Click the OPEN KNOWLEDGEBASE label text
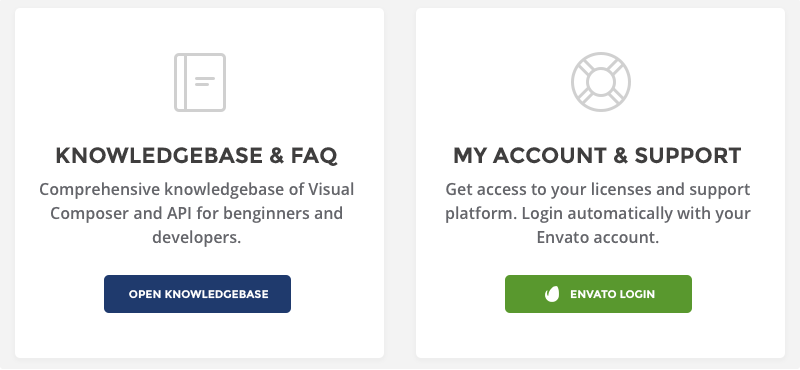800x370 pixels. (x=198, y=294)
